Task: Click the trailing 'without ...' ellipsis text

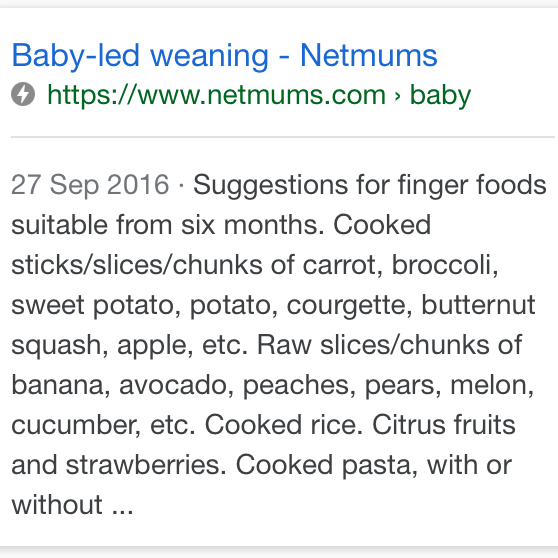Action: (72, 505)
